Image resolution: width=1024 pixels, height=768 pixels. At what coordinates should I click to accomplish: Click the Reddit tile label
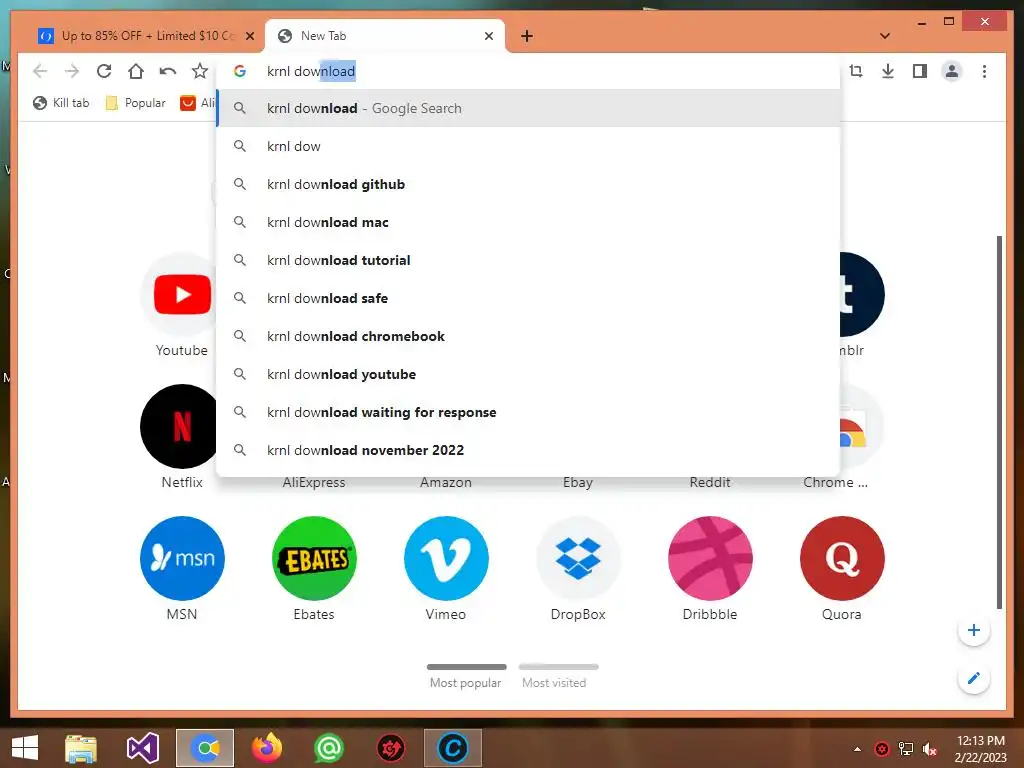click(710, 483)
